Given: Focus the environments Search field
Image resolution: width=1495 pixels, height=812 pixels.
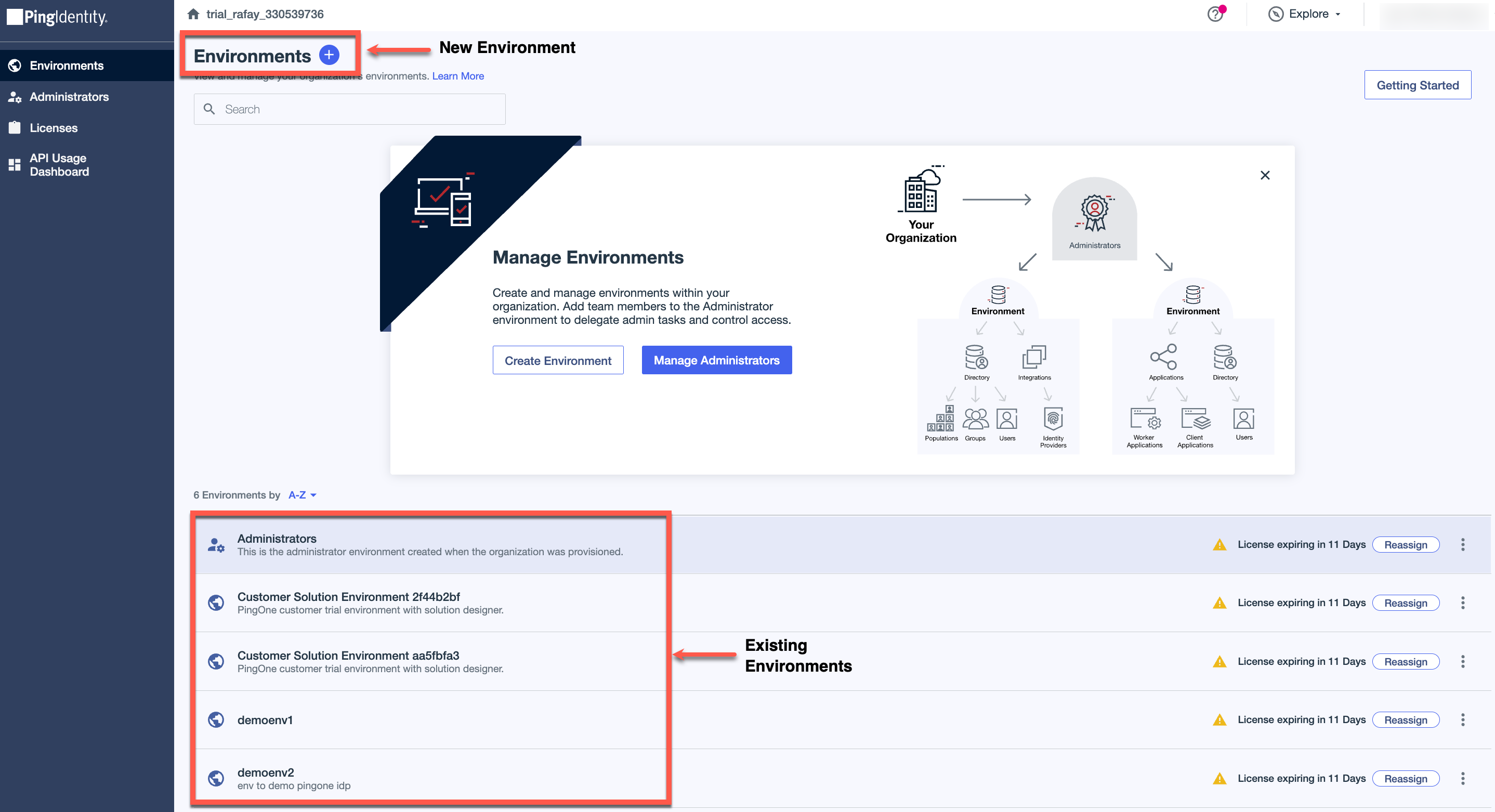Looking at the screenshot, I should pos(349,109).
